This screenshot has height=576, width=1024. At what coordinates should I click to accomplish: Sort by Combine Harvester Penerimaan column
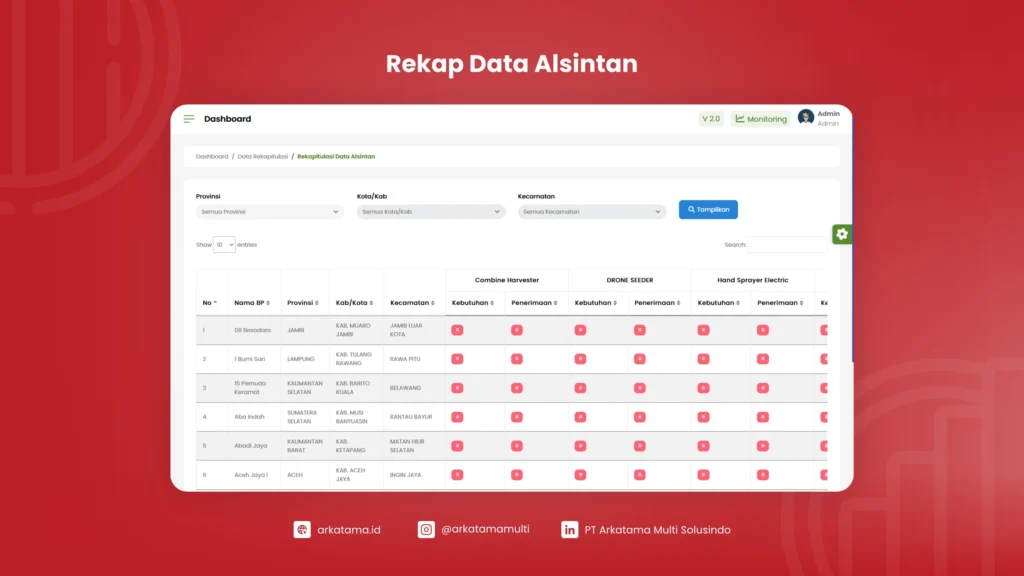coord(536,303)
